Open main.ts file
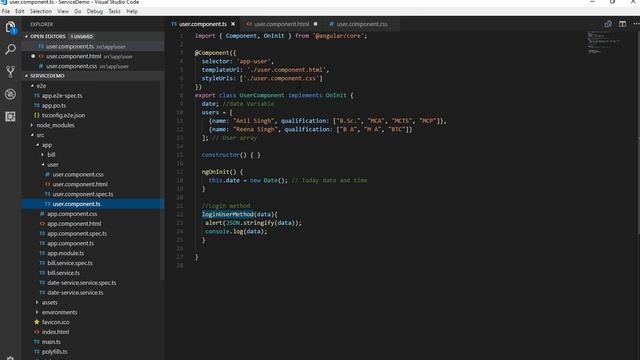 (51, 342)
